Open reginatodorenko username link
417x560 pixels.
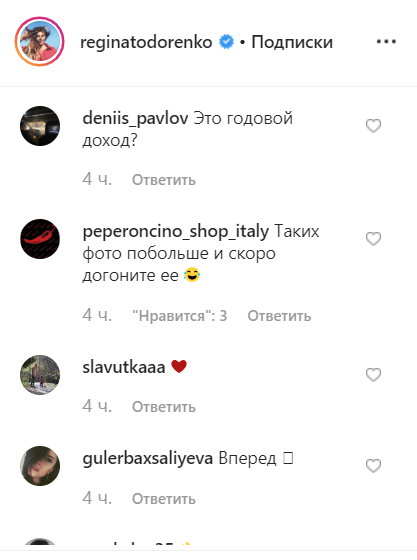(146, 42)
